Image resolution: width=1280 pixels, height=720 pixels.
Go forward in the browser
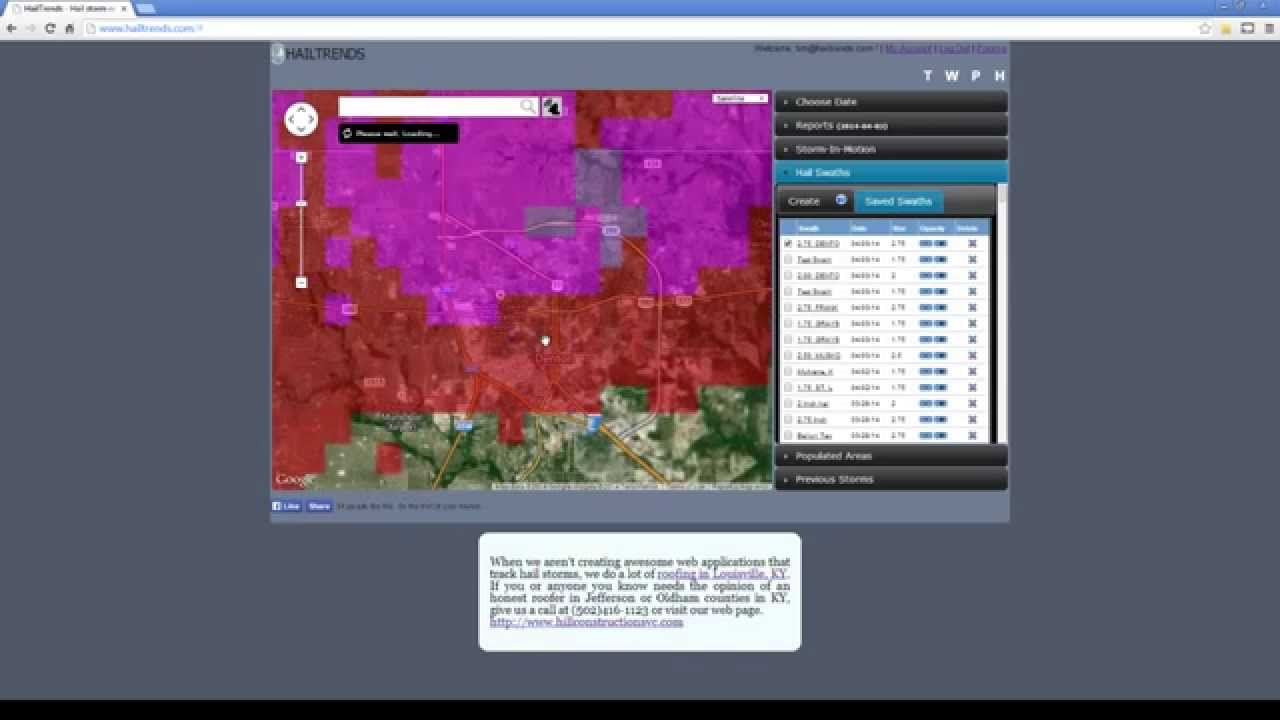[x=31, y=28]
